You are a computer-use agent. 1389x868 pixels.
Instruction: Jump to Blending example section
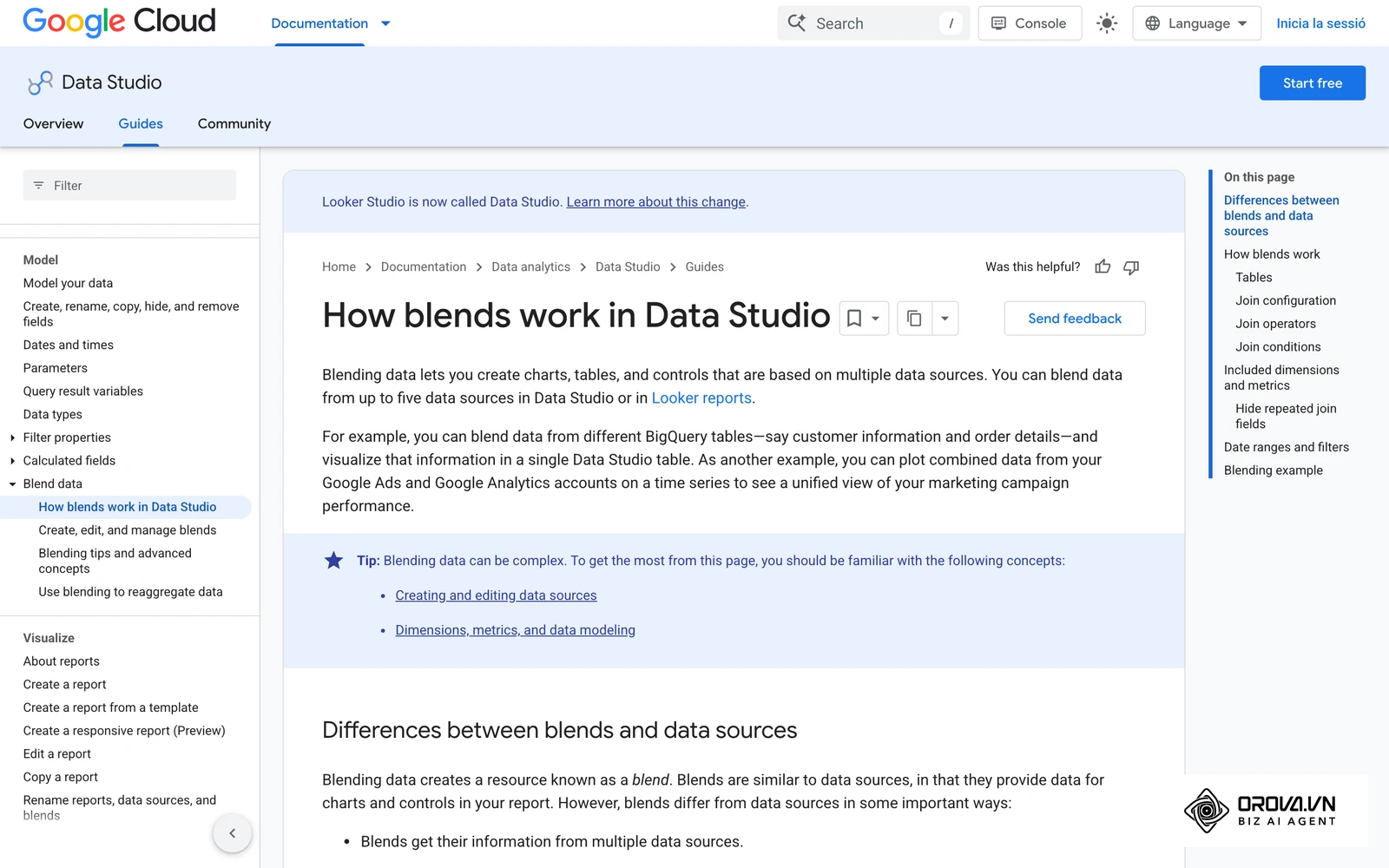coord(1274,470)
